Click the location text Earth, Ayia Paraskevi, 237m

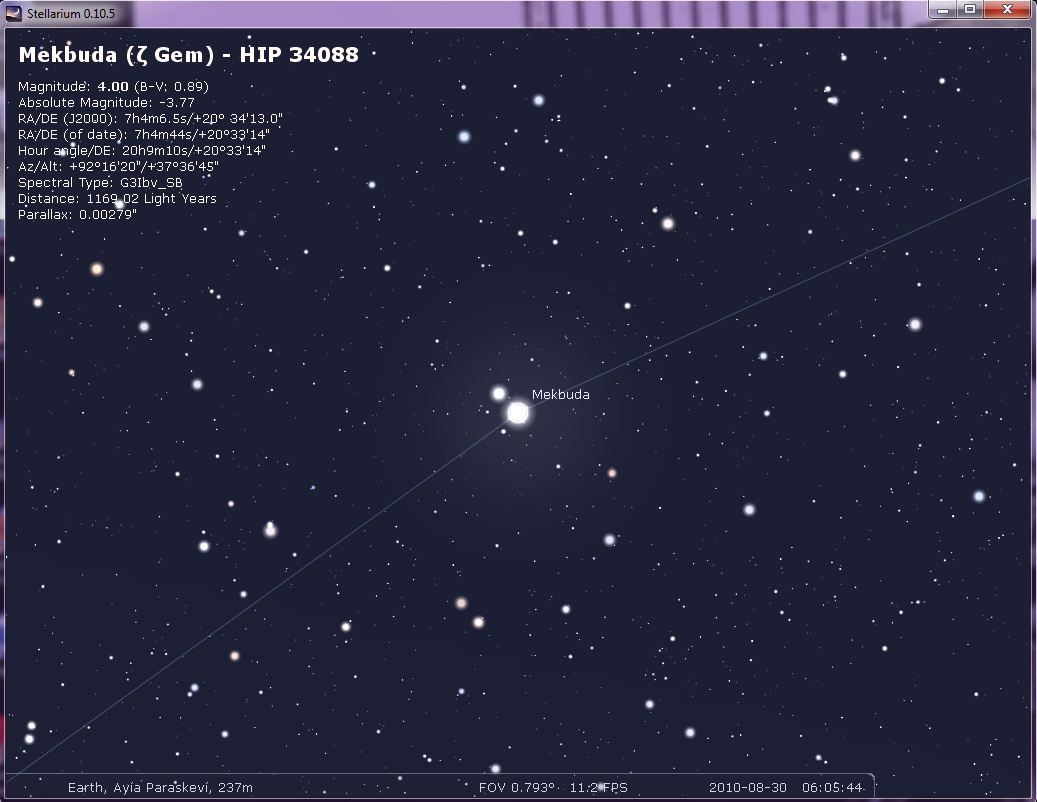point(160,787)
